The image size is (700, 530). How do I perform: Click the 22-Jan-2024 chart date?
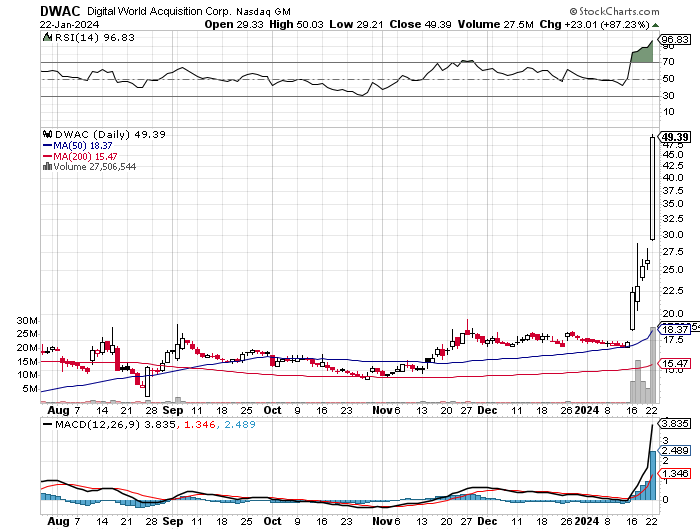(x=69, y=25)
